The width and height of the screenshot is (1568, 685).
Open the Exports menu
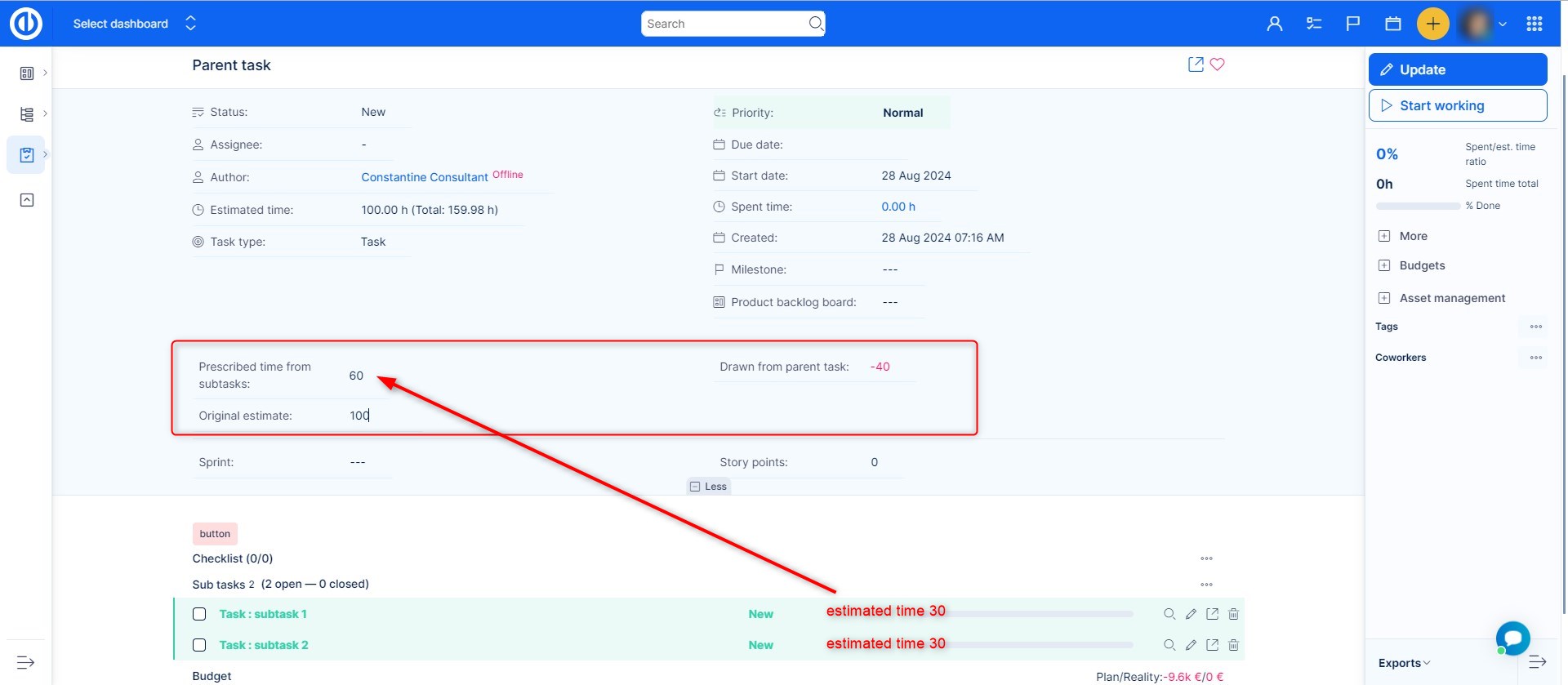pos(1404,663)
